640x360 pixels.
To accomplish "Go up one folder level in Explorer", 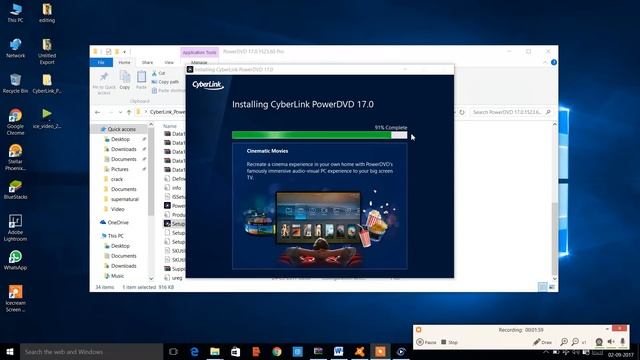I will 129,112.
